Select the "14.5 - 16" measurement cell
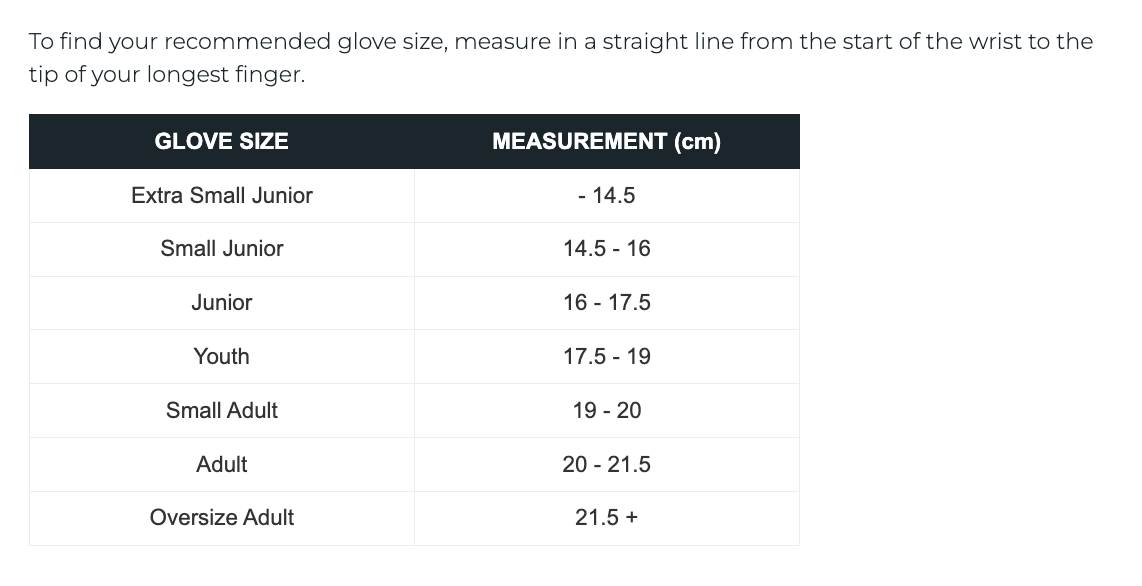Viewport: 1142px width, 586px height. 606,249
